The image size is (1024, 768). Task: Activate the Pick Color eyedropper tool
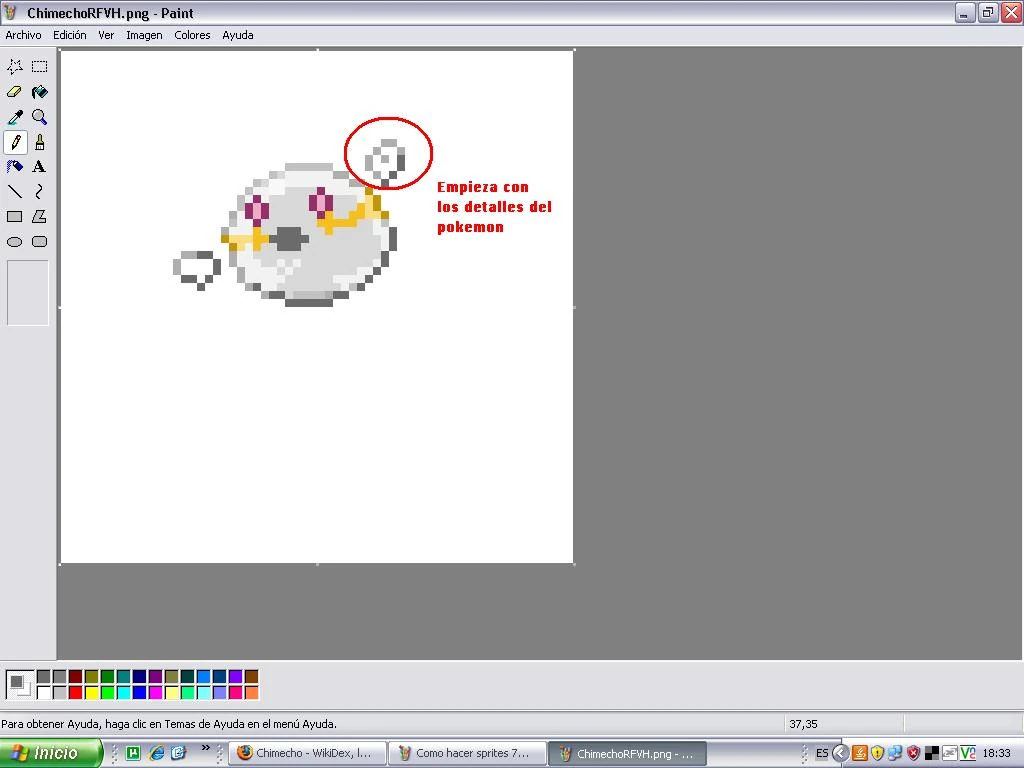click(15, 118)
